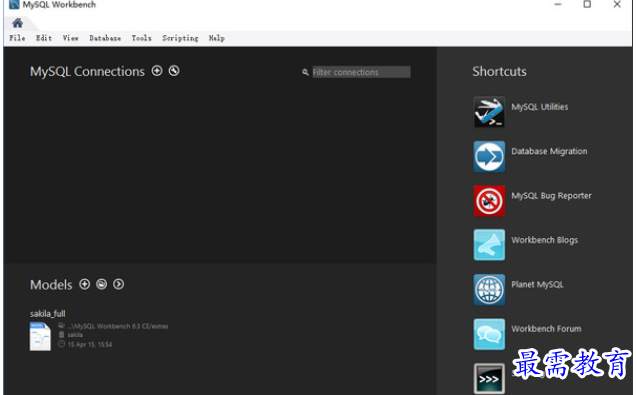The image size is (637, 395).
Task: Open the Workbench Forum chat icon
Action: coord(489,334)
